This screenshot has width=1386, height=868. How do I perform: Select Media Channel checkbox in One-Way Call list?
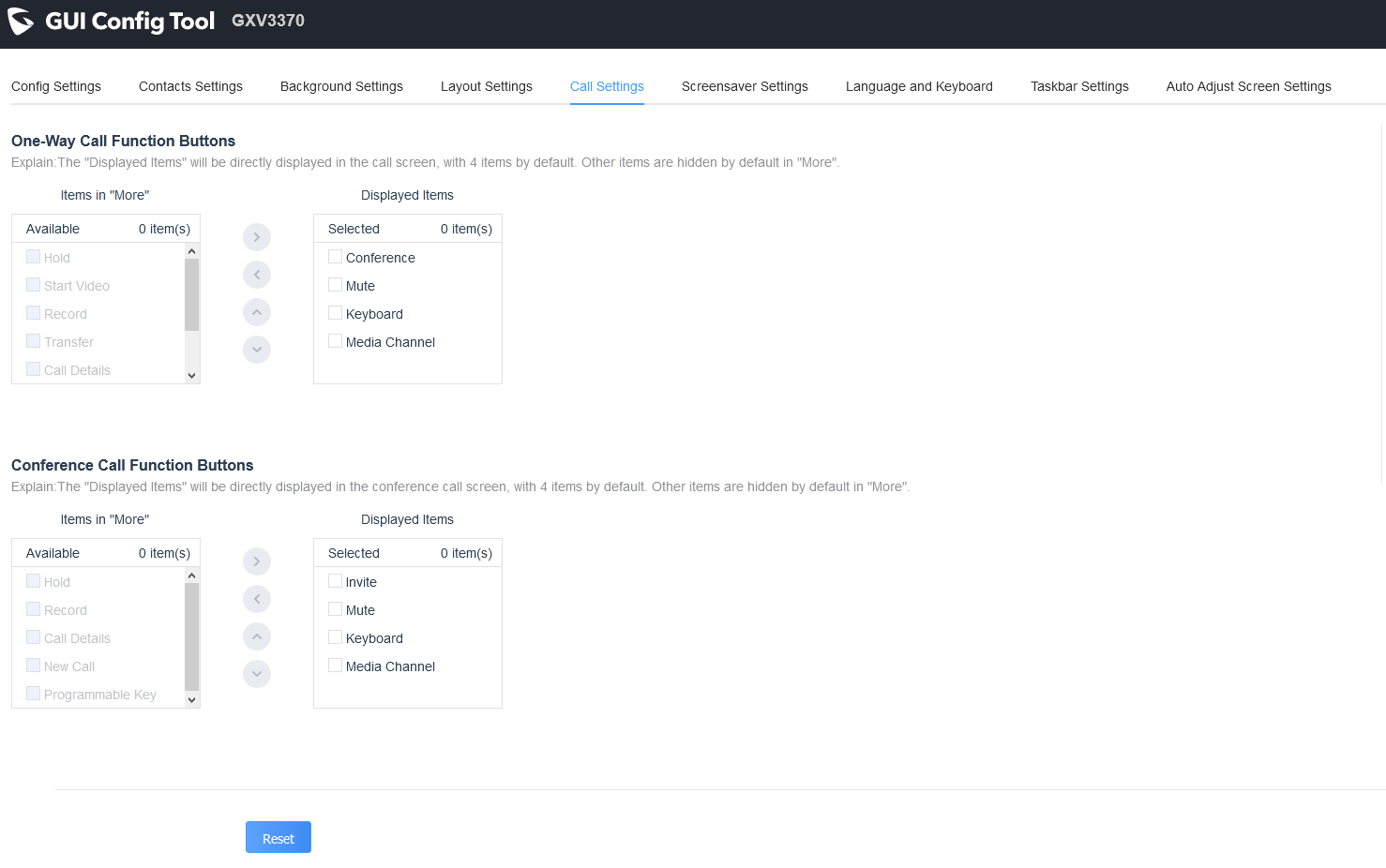[x=335, y=341]
